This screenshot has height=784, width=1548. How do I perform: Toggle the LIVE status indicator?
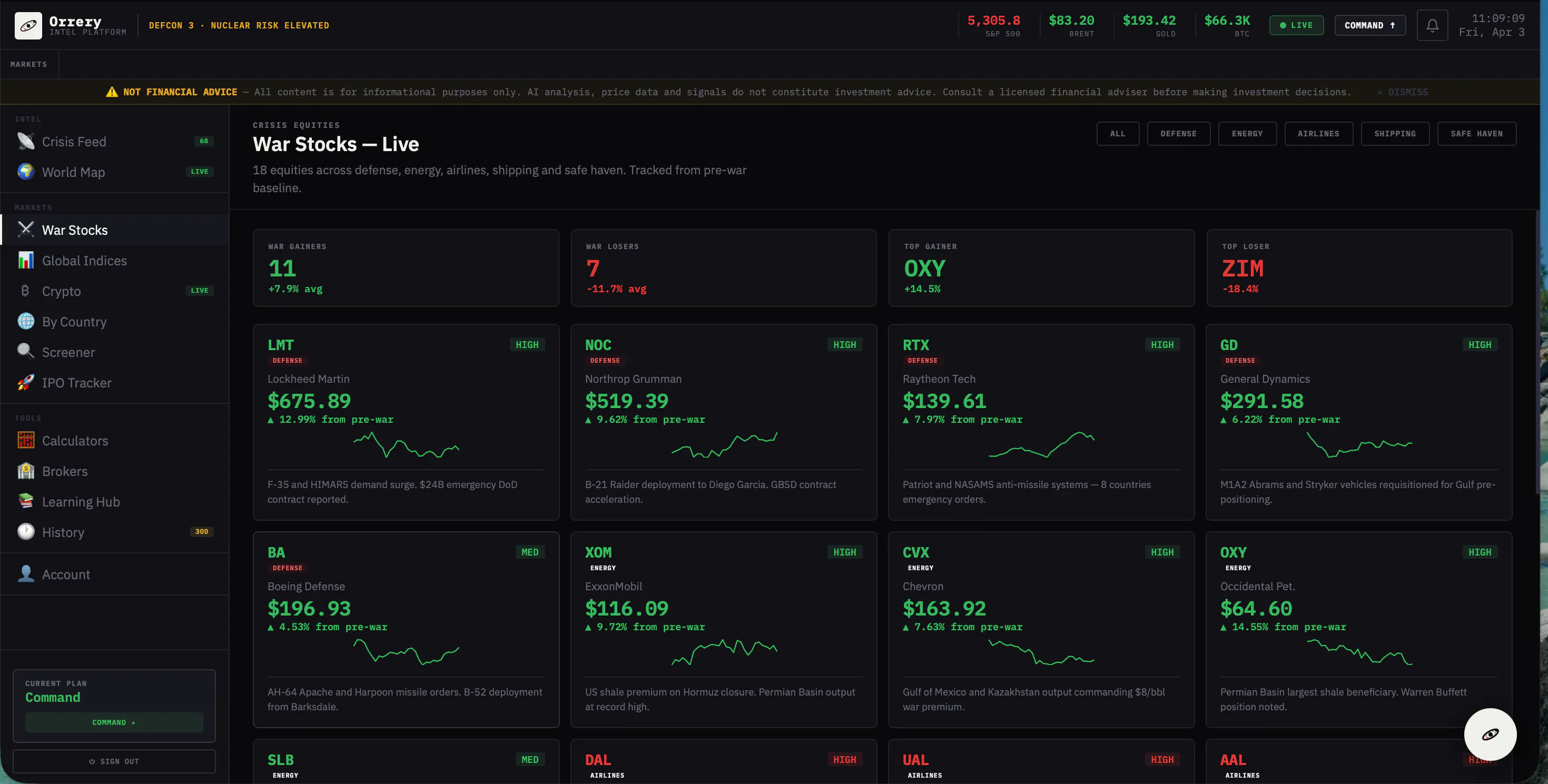[x=1296, y=25]
